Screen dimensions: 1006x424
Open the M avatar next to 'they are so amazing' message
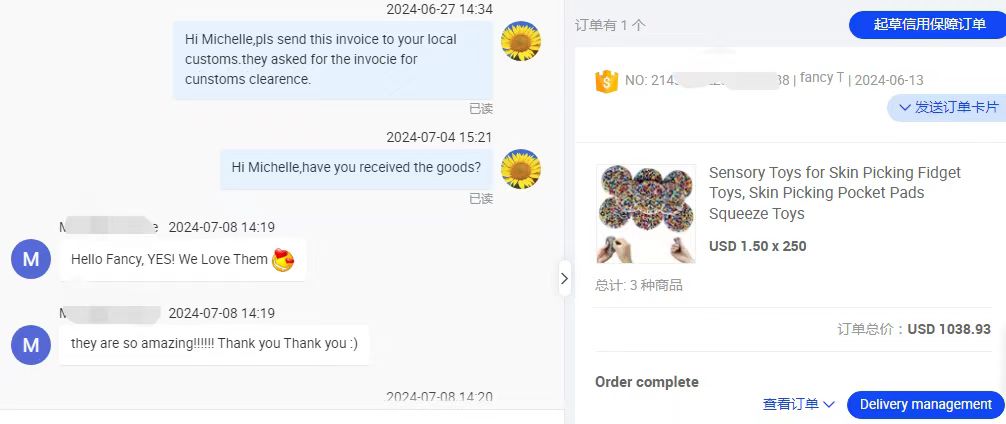coord(31,344)
